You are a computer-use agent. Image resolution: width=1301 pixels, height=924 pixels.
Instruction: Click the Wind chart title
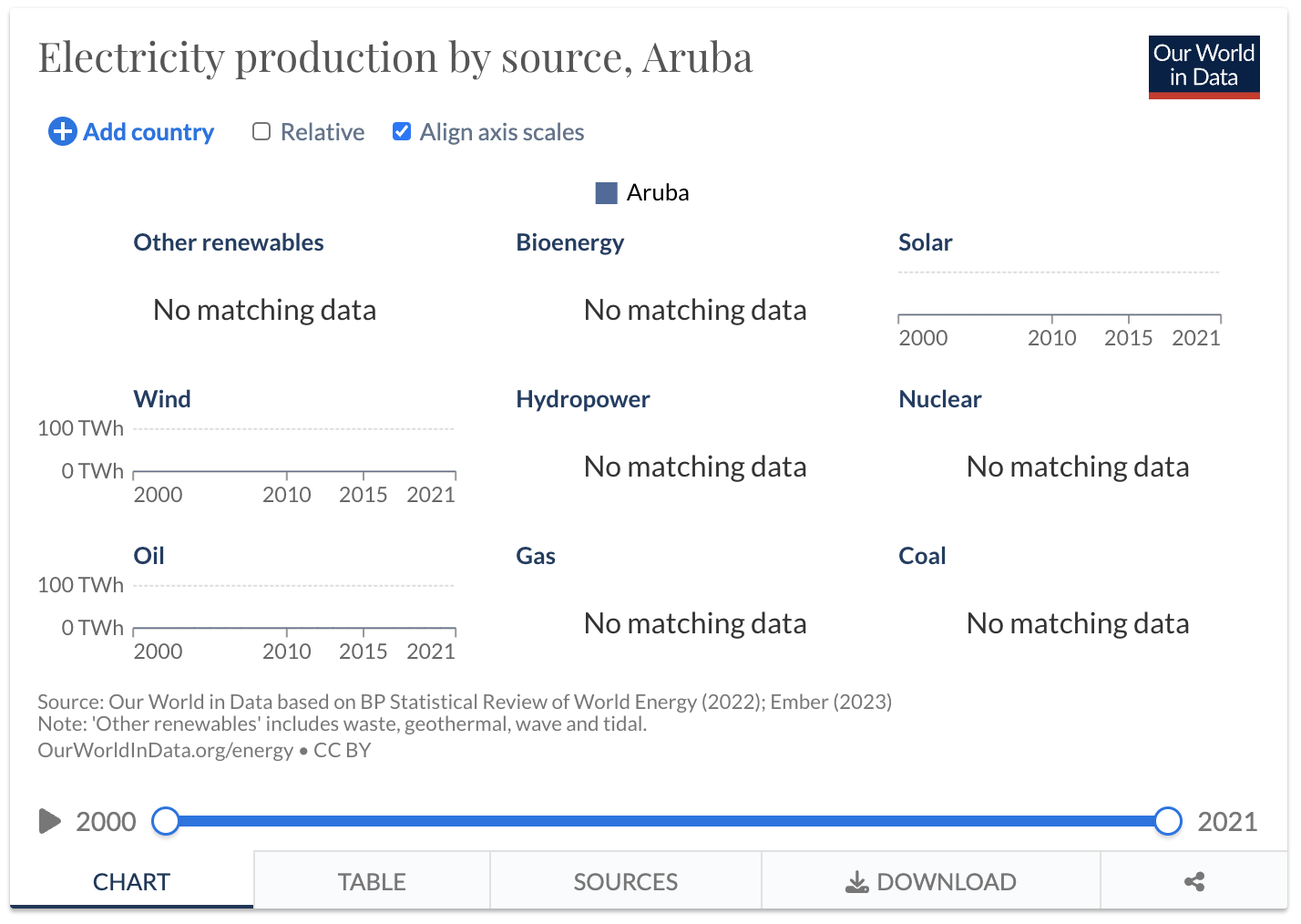(x=162, y=399)
